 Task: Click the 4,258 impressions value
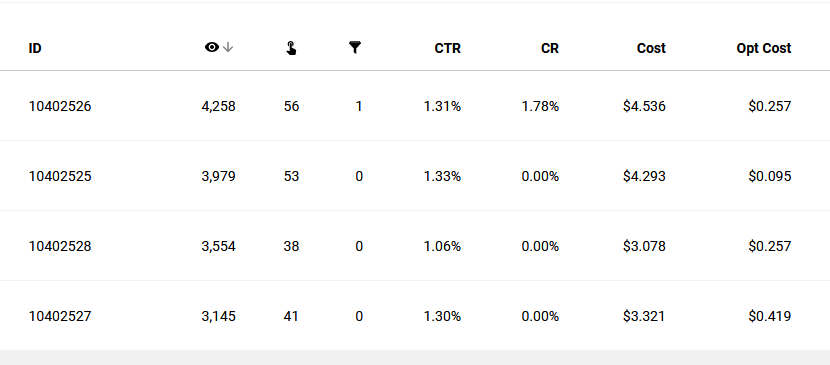(x=219, y=106)
